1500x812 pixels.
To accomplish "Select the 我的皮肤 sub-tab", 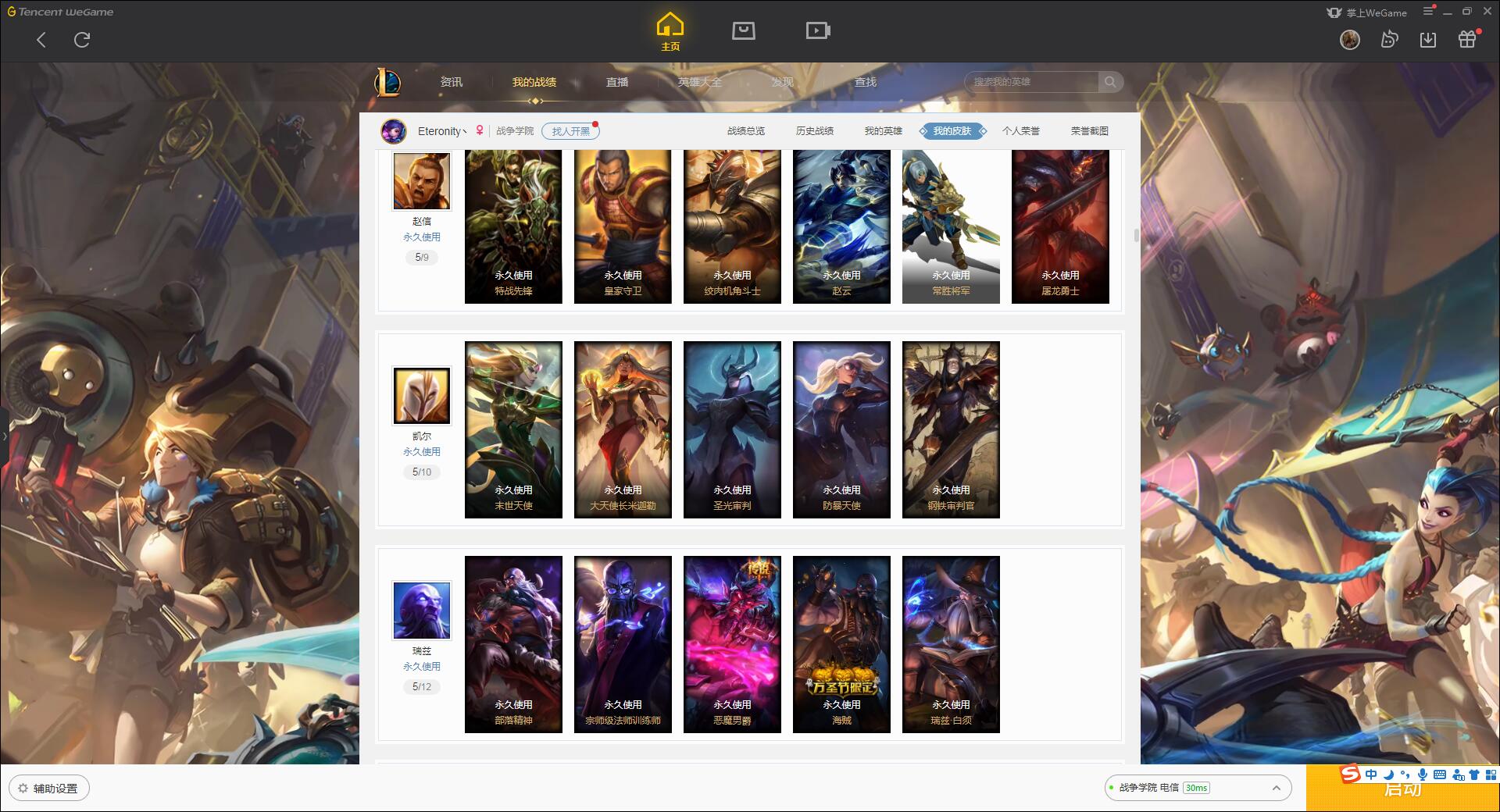I will [952, 131].
